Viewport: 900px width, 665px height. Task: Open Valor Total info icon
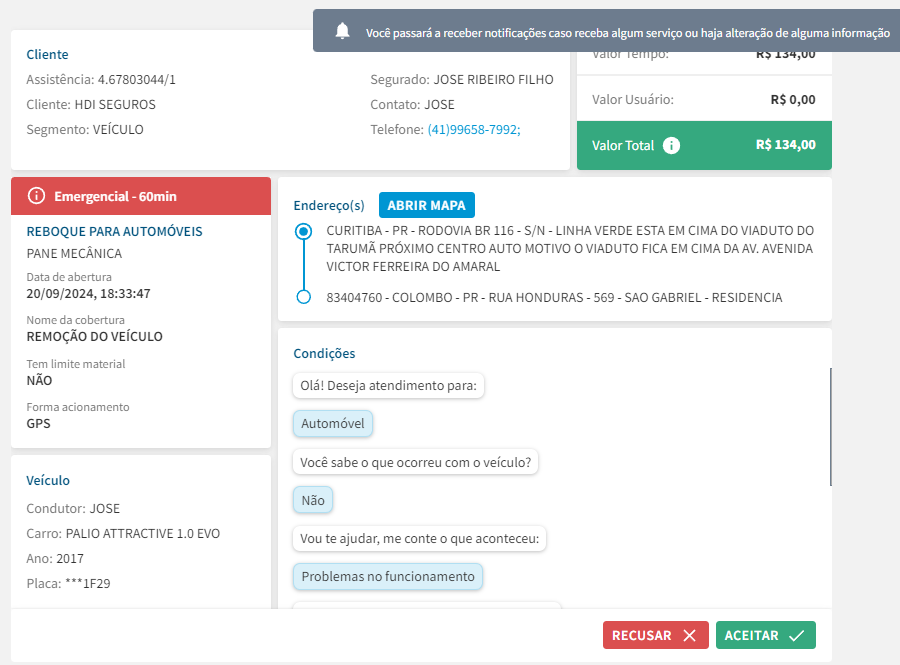671,145
